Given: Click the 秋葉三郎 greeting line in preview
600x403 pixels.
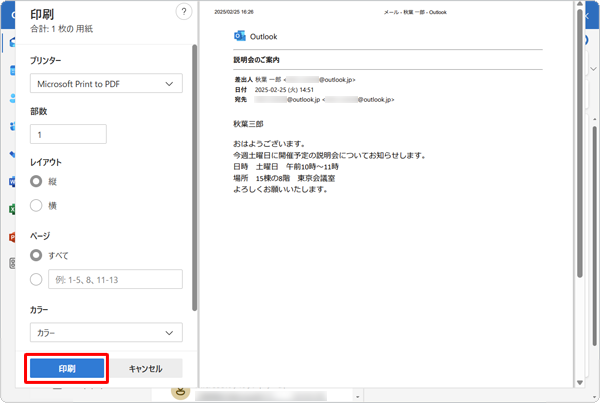Looking at the screenshot, I should point(248,124).
